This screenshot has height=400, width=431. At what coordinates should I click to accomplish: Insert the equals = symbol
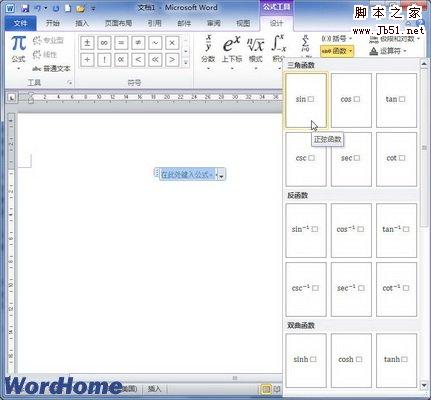(121, 43)
